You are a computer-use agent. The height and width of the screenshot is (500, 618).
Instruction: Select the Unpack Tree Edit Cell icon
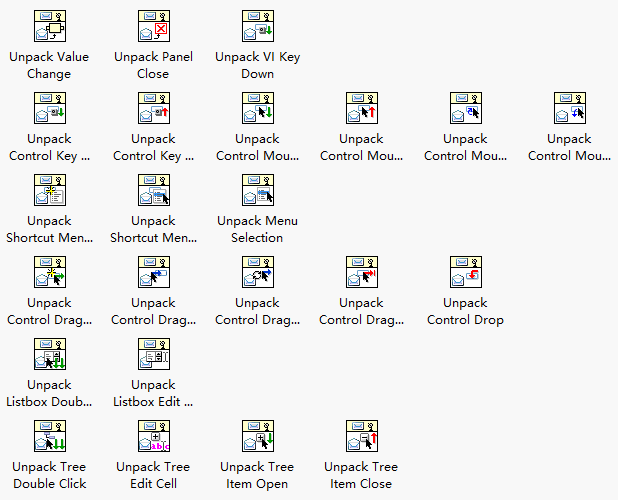coord(154,436)
